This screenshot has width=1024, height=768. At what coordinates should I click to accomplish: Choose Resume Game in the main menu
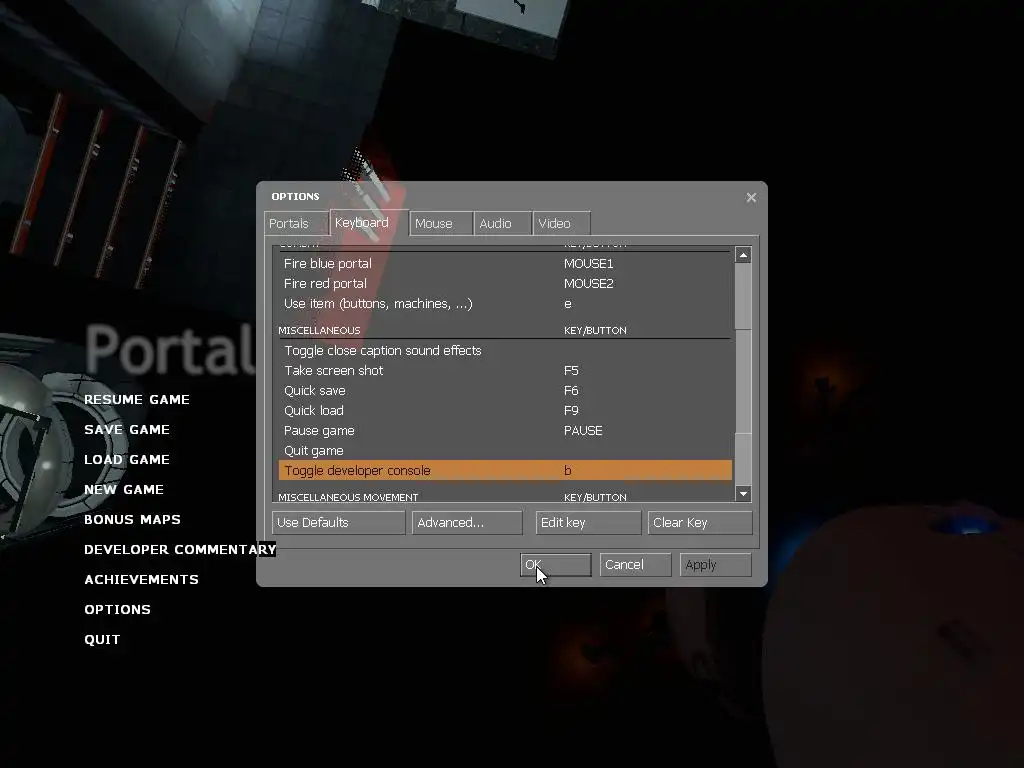(x=136, y=400)
